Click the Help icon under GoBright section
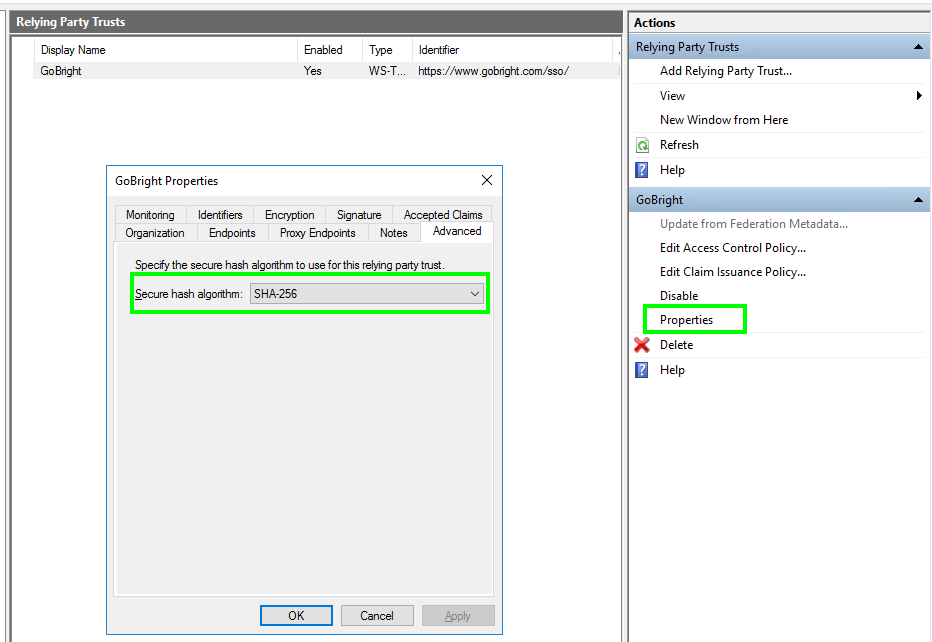This screenshot has width=932, height=642. (643, 370)
